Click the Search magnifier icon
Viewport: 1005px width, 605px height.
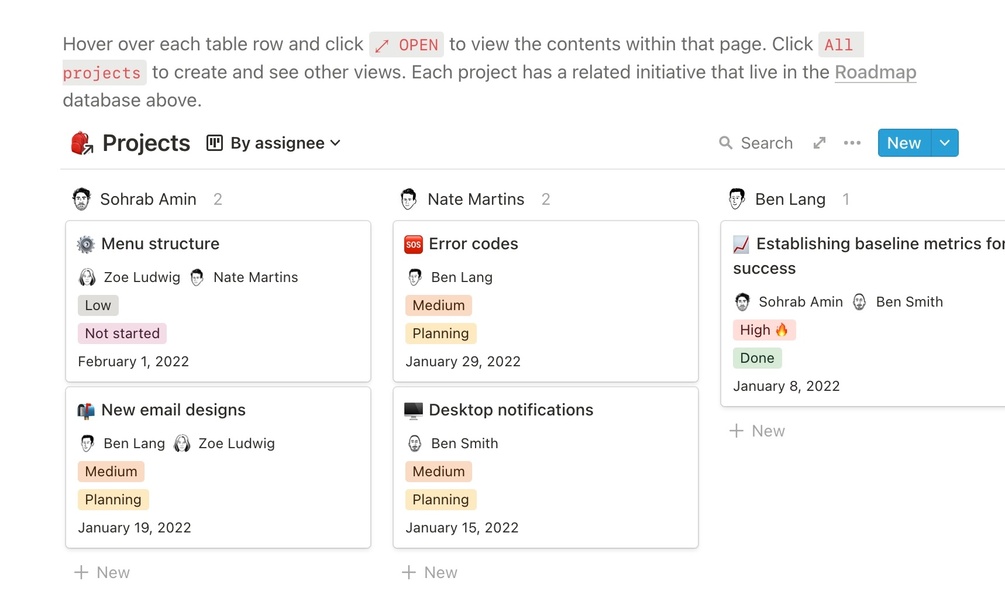point(726,143)
